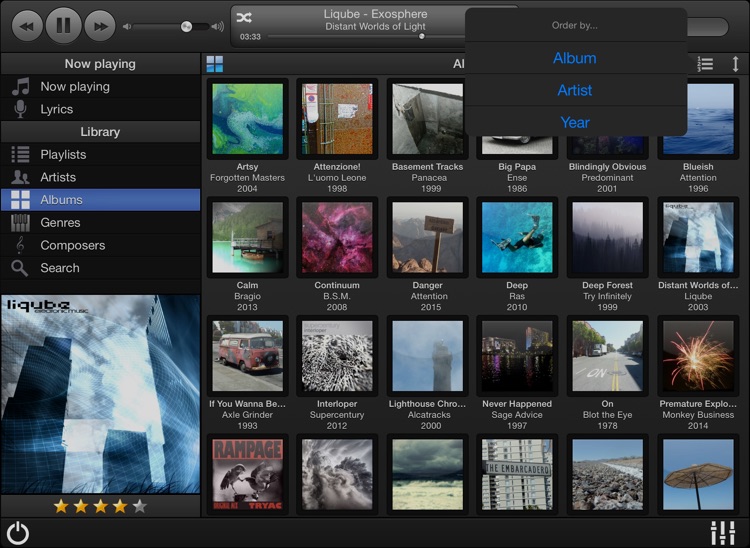Switch to numbered list view icon
The image size is (750, 548).
click(705, 64)
